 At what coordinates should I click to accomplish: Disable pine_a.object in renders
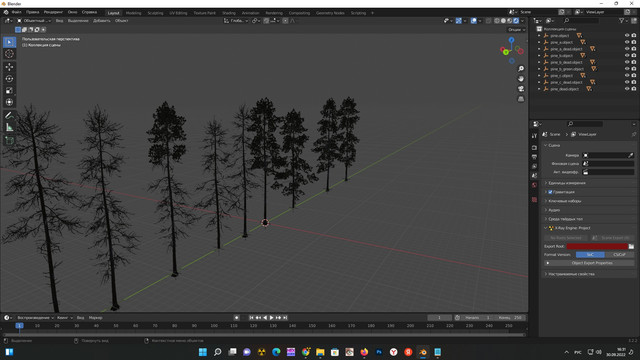634,42
